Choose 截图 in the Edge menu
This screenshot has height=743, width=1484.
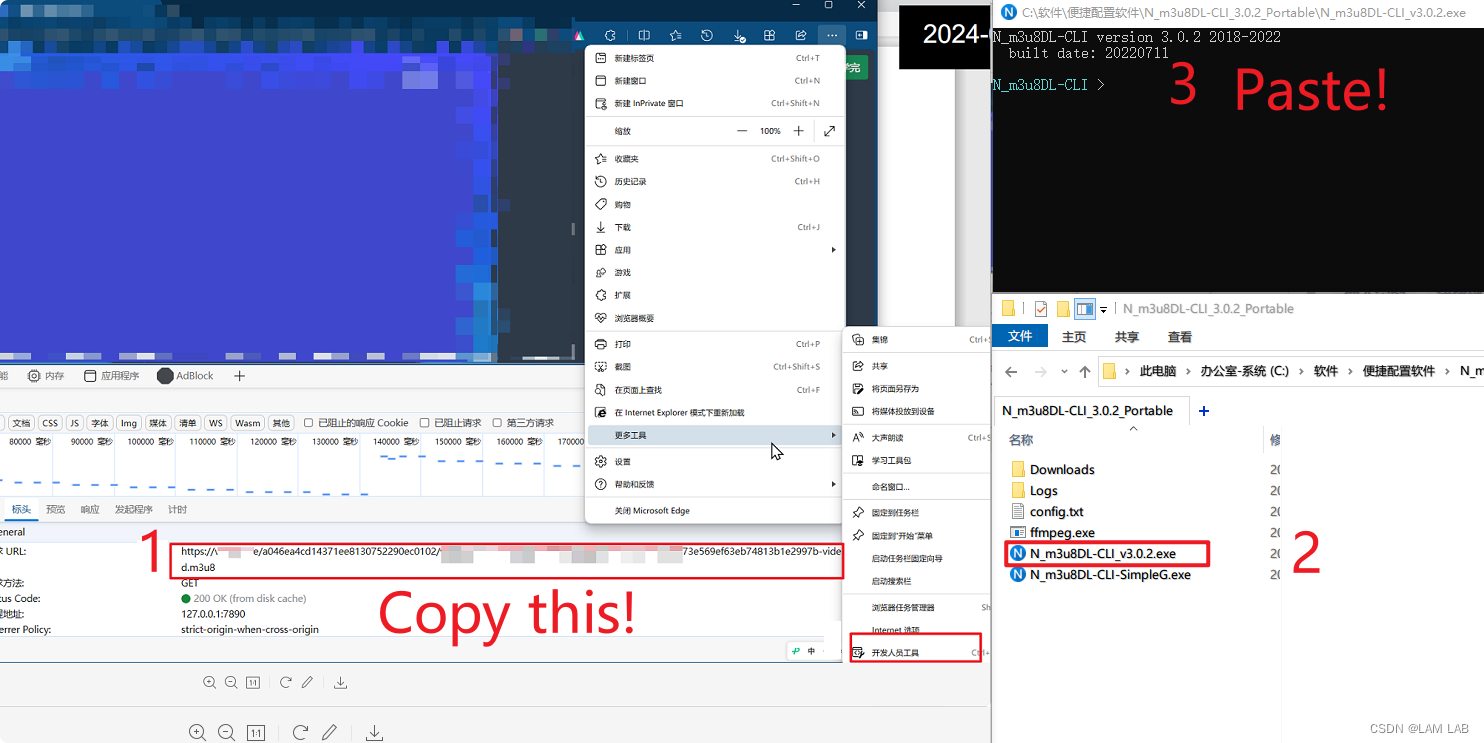point(715,367)
